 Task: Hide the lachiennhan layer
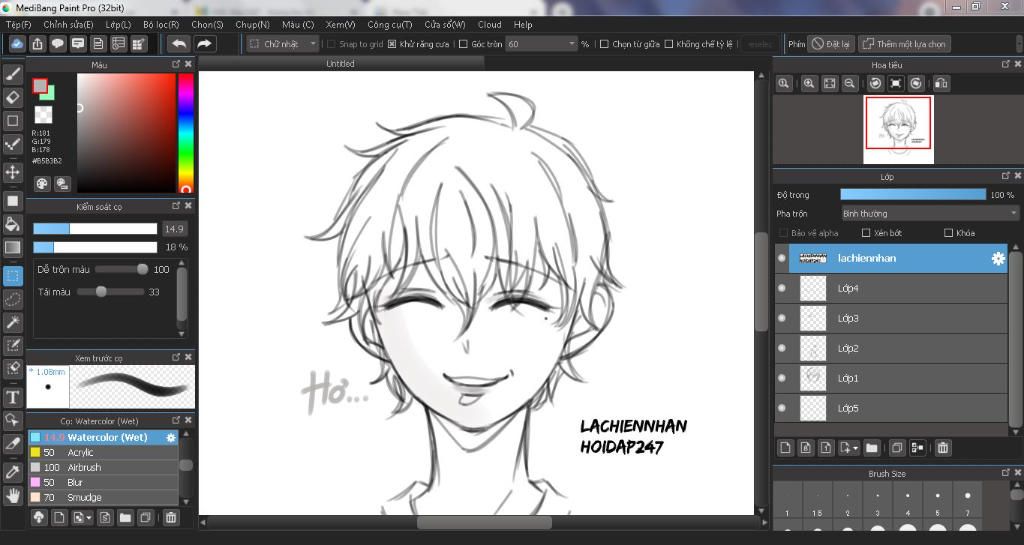point(782,258)
